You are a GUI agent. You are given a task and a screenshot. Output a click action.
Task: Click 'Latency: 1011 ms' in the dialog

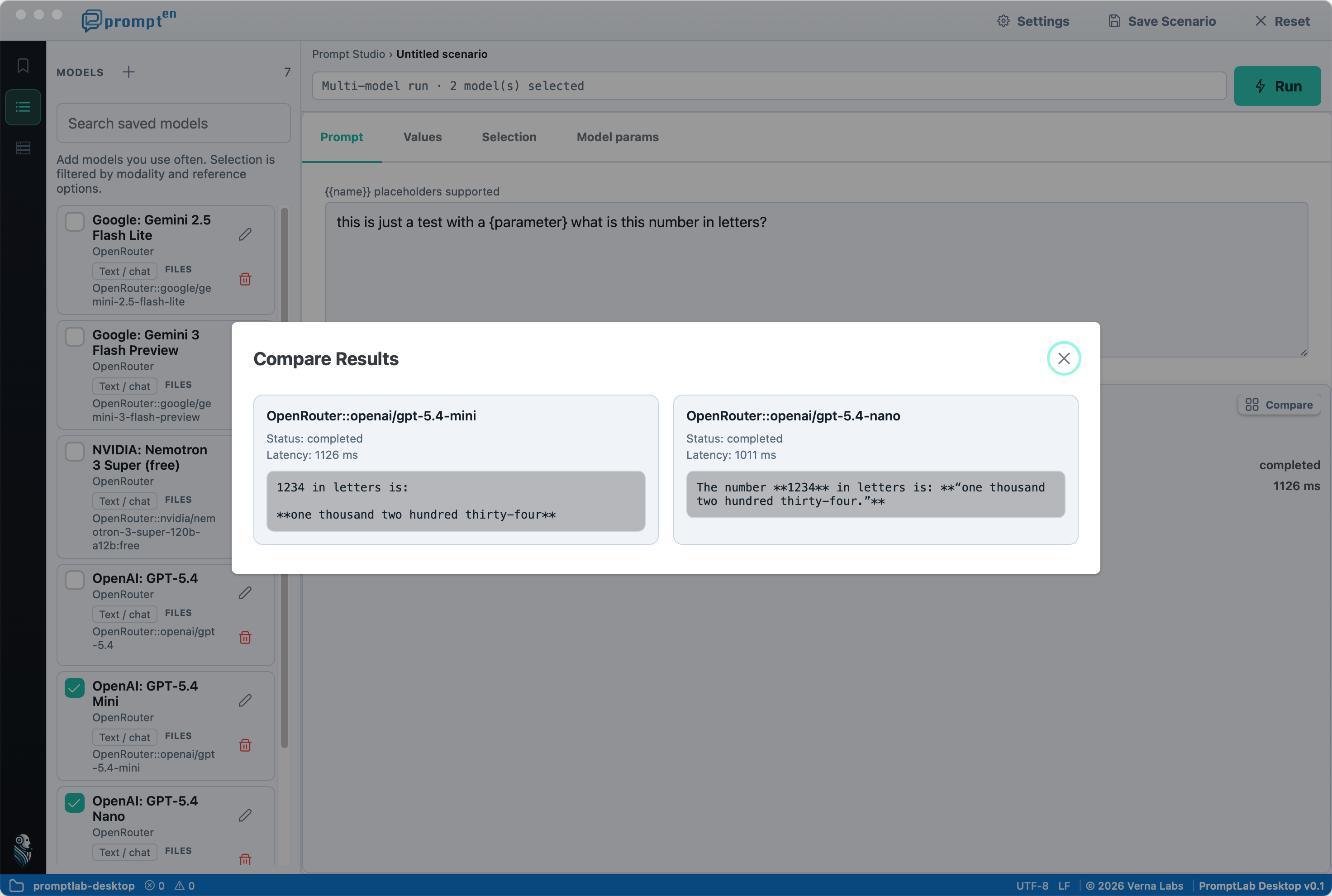tap(731, 455)
